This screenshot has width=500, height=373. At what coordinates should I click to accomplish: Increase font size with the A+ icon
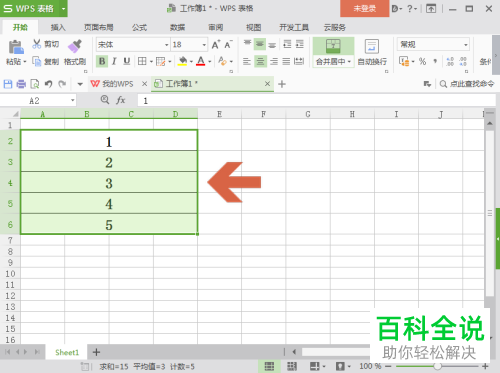[216, 44]
